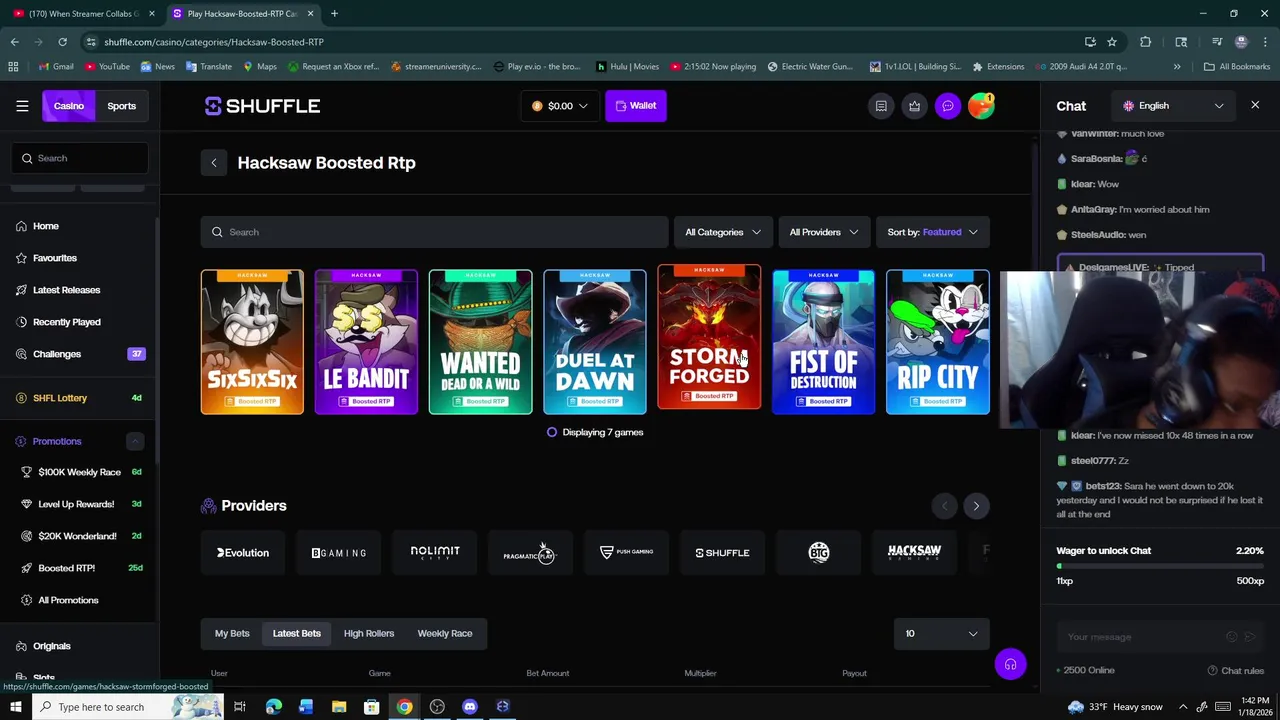The height and width of the screenshot is (720, 1280).
Task: Open BGaming provider logo
Action: point(338,553)
